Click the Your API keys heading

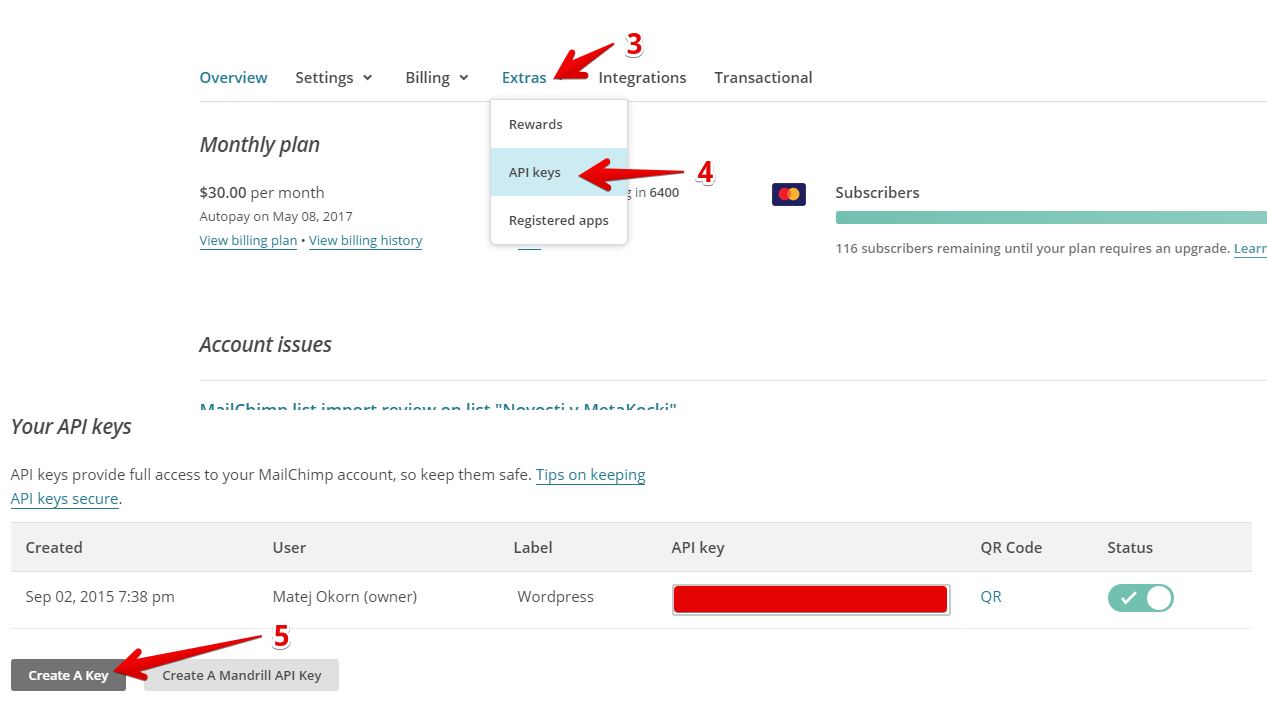click(71, 427)
